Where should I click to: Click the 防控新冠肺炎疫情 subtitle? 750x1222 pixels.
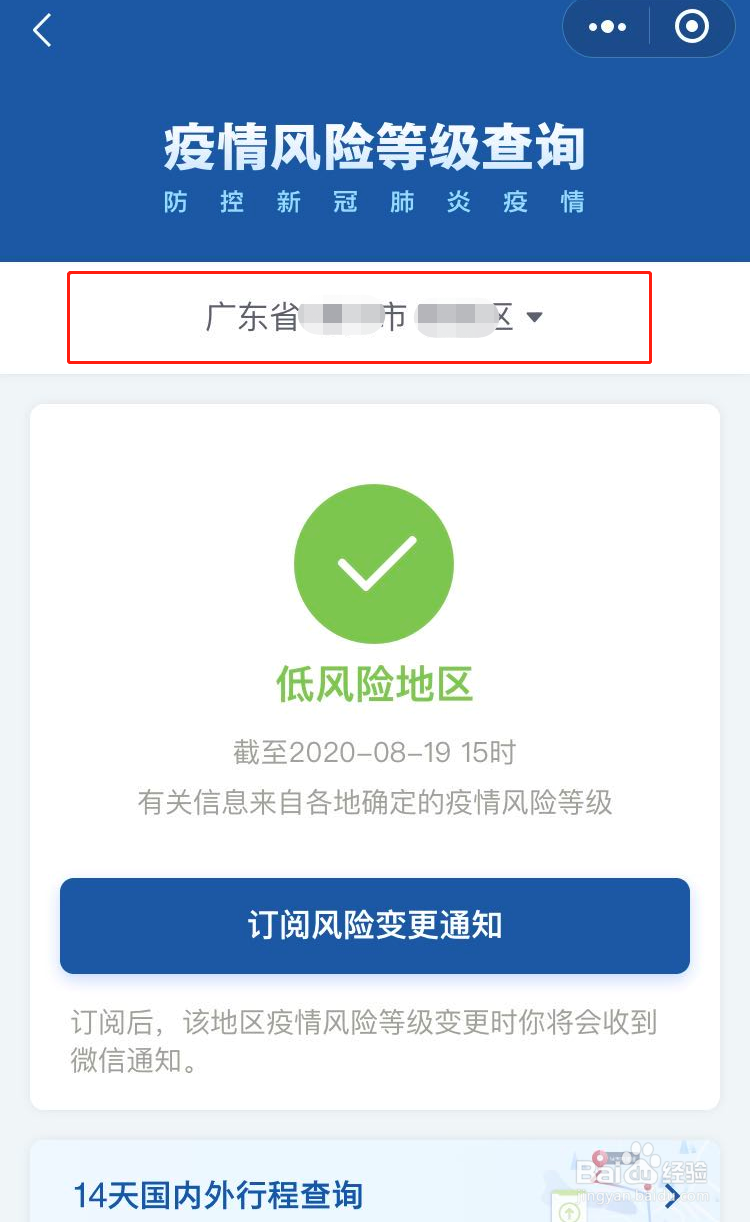(x=374, y=202)
